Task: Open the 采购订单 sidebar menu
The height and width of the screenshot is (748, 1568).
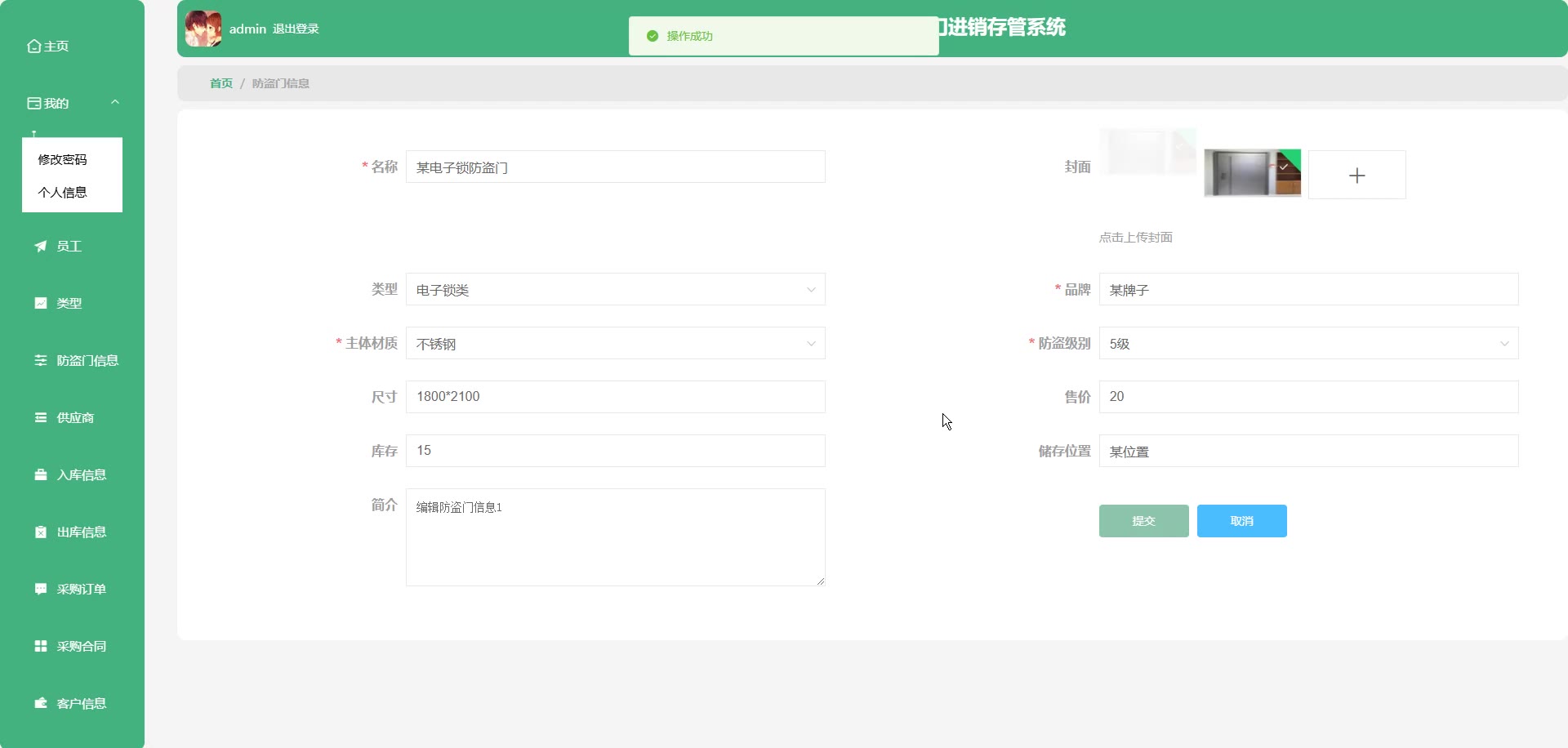Action: (x=82, y=589)
